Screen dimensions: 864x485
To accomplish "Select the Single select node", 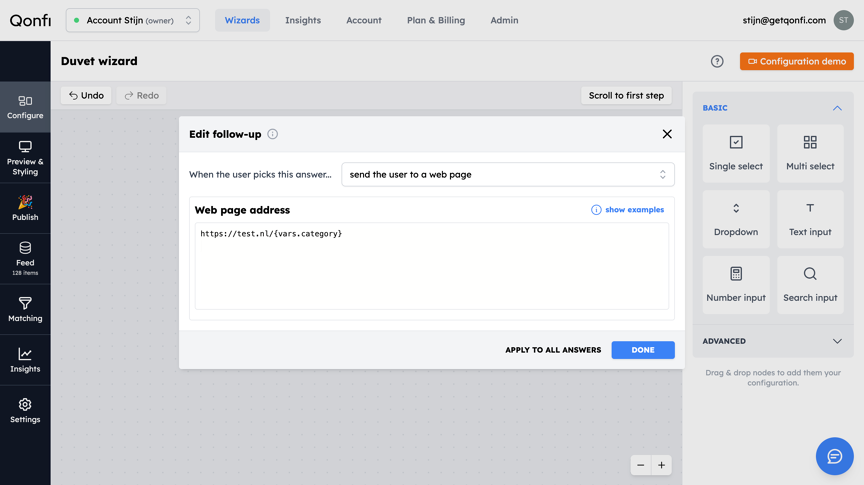I will pyautogui.click(x=736, y=153).
